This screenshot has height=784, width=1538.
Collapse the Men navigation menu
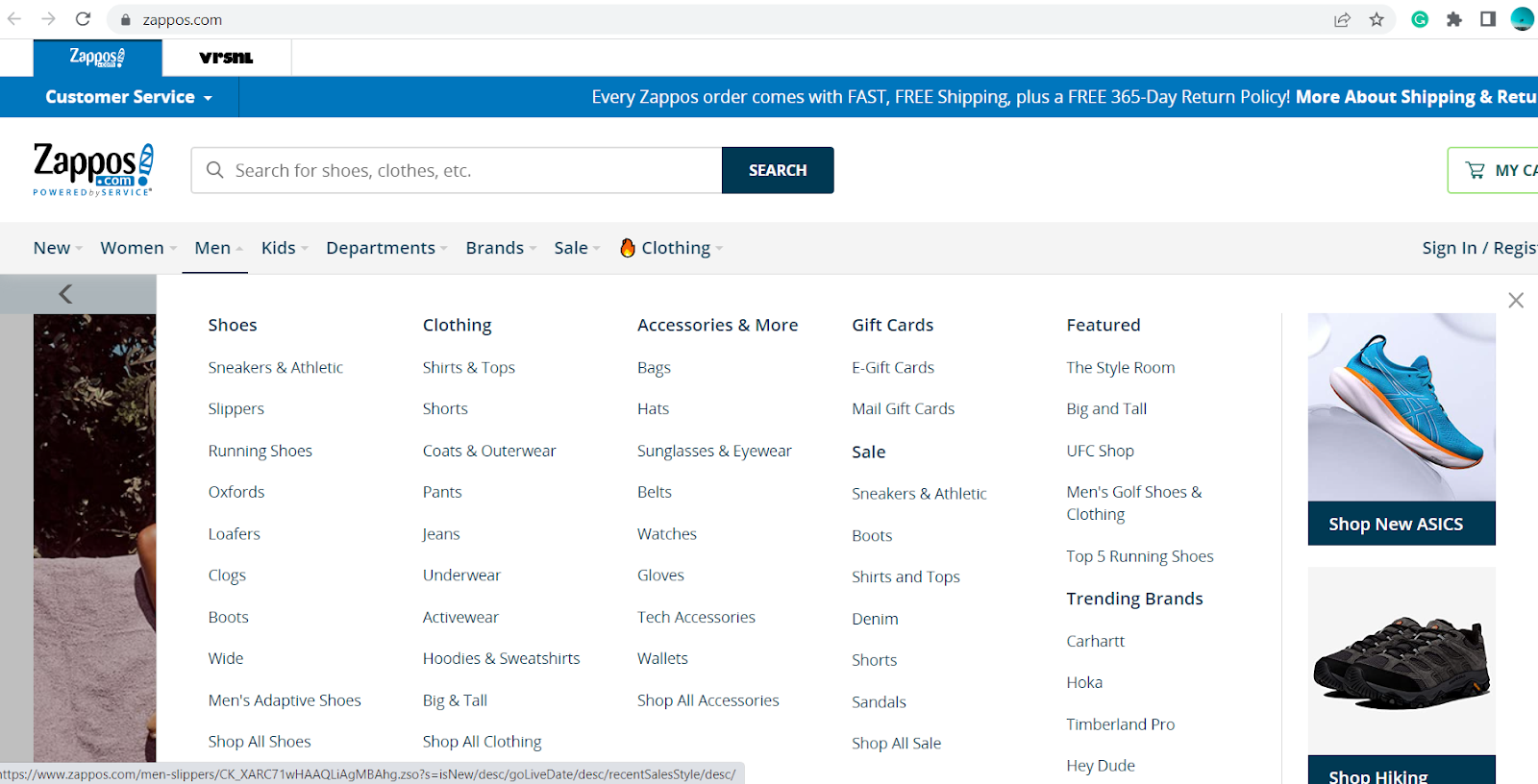[218, 248]
